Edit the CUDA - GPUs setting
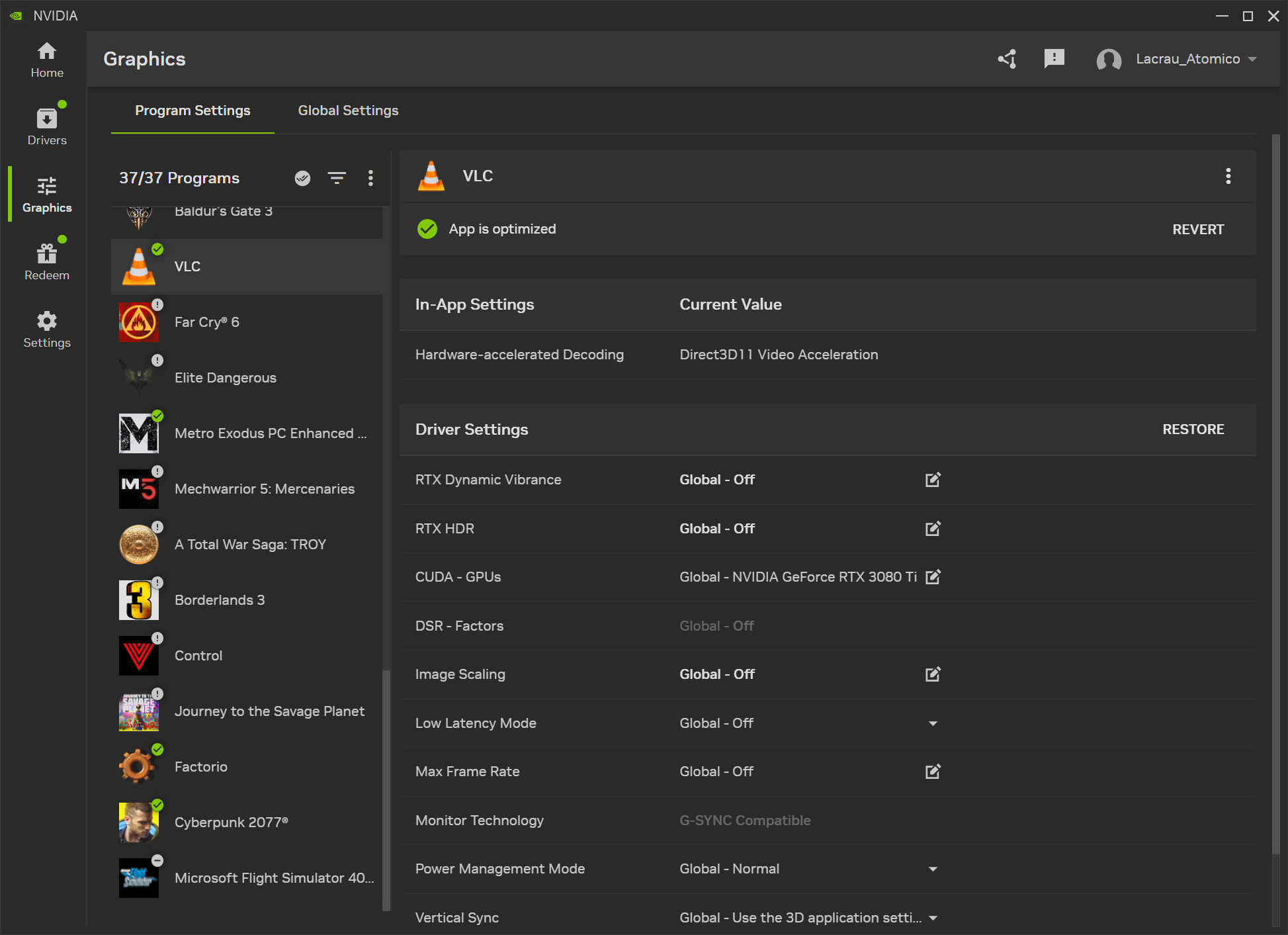 coord(933,577)
